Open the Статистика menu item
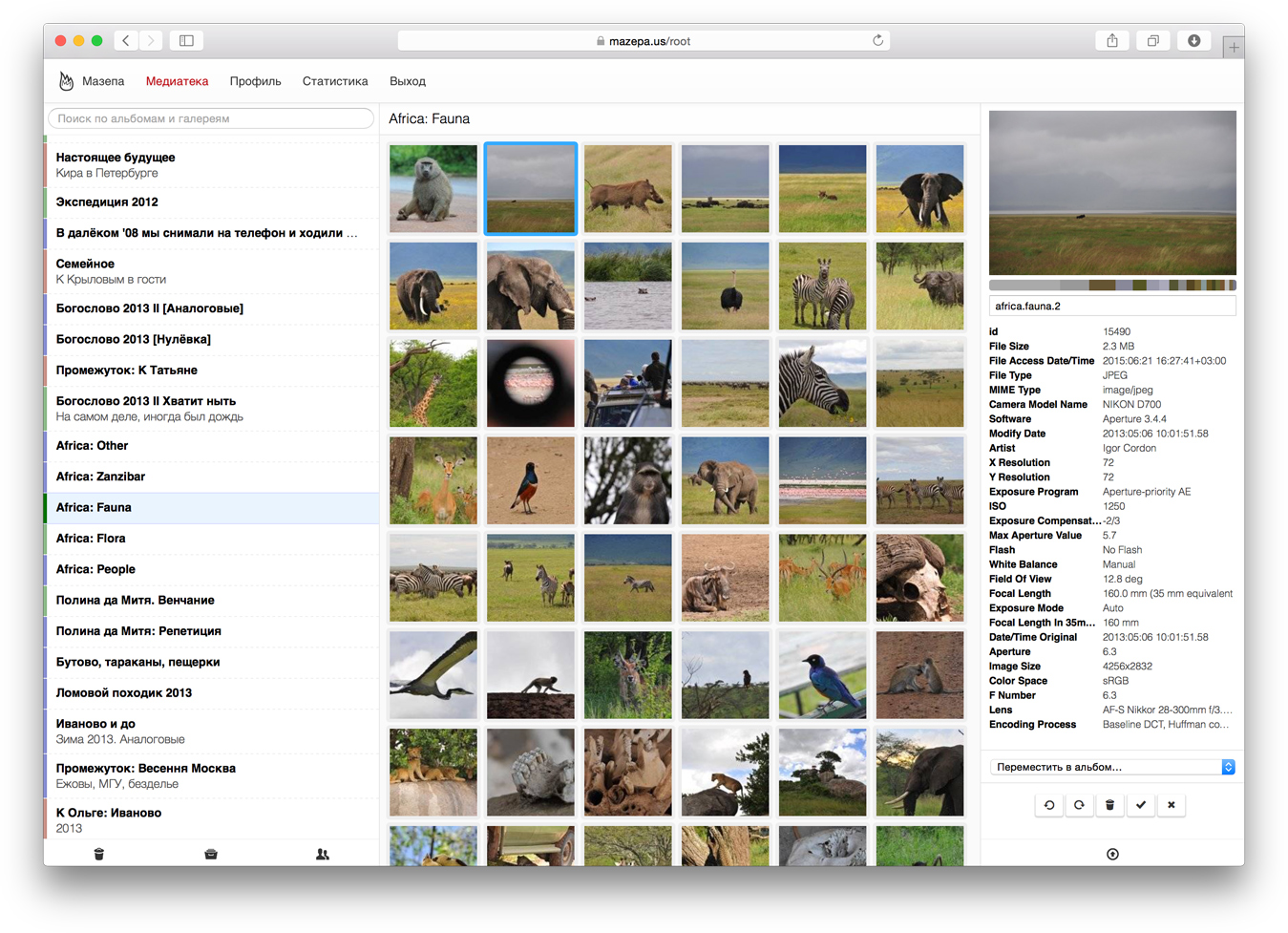Image resolution: width=1288 pixels, height=933 pixels. click(335, 81)
